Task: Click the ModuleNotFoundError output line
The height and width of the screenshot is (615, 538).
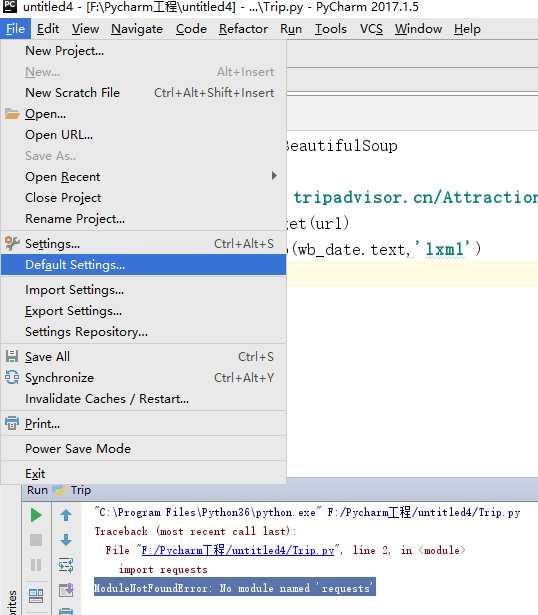Action: point(234,587)
